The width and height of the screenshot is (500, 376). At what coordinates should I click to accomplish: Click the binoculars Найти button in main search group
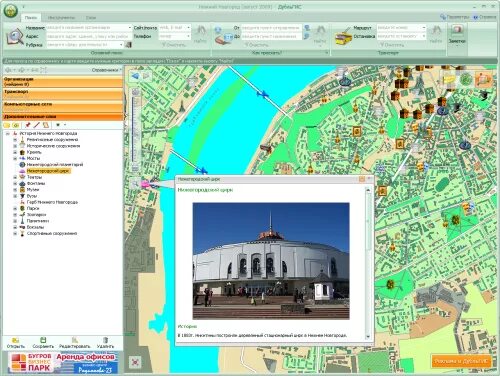point(200,33)
